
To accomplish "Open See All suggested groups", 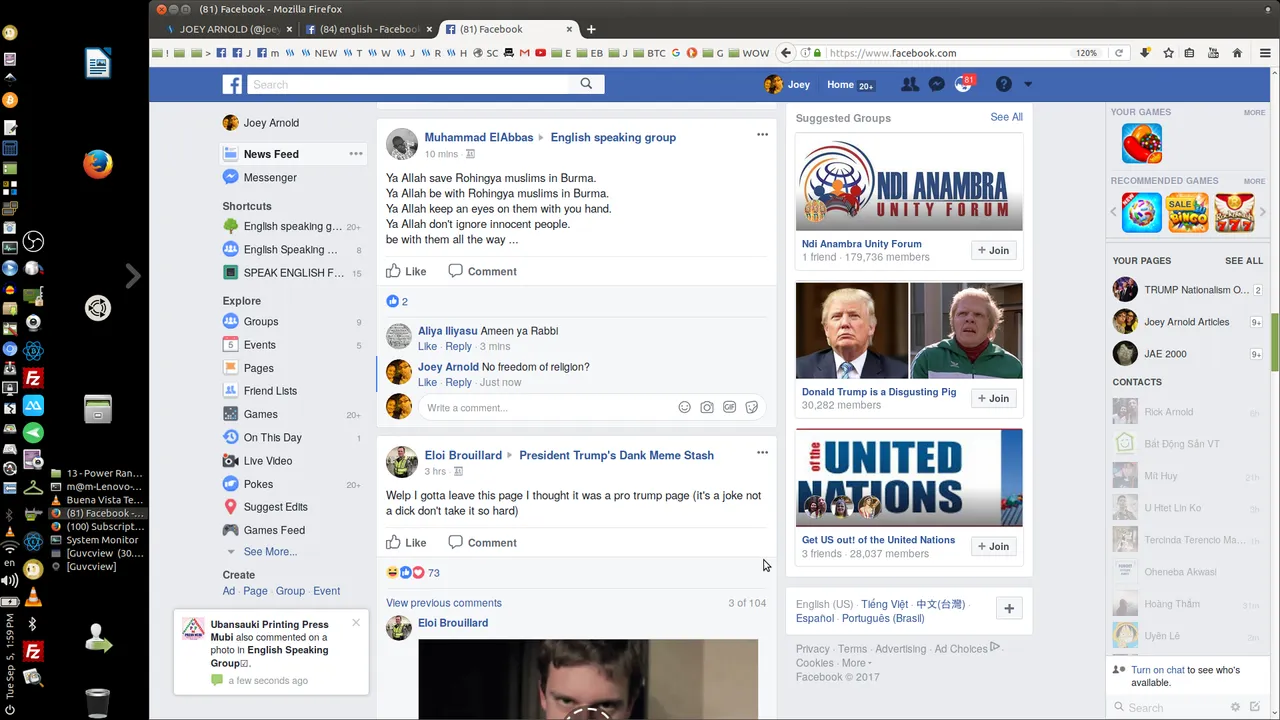I will [1006, 117].
